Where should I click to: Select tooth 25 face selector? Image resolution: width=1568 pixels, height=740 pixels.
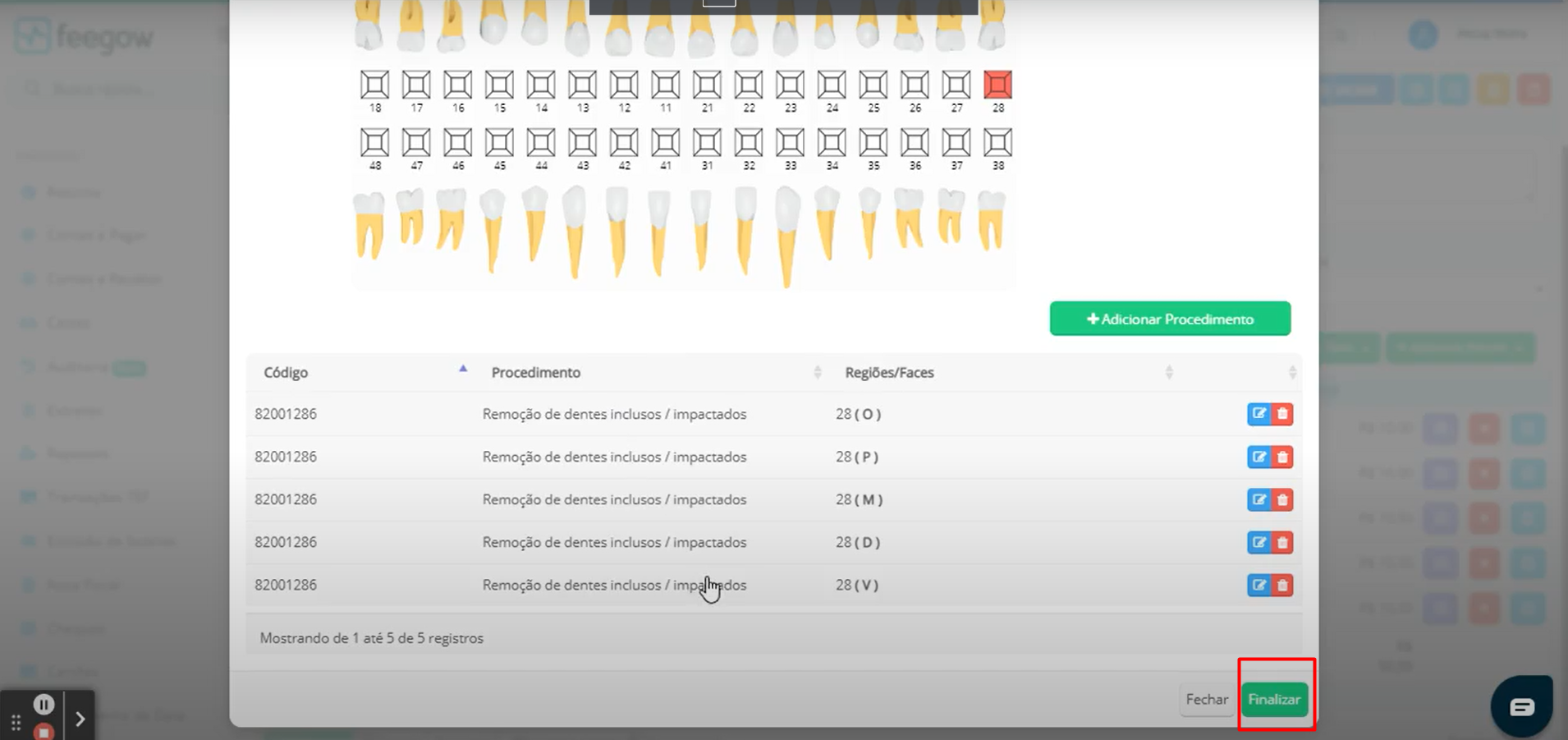(873, 85)
